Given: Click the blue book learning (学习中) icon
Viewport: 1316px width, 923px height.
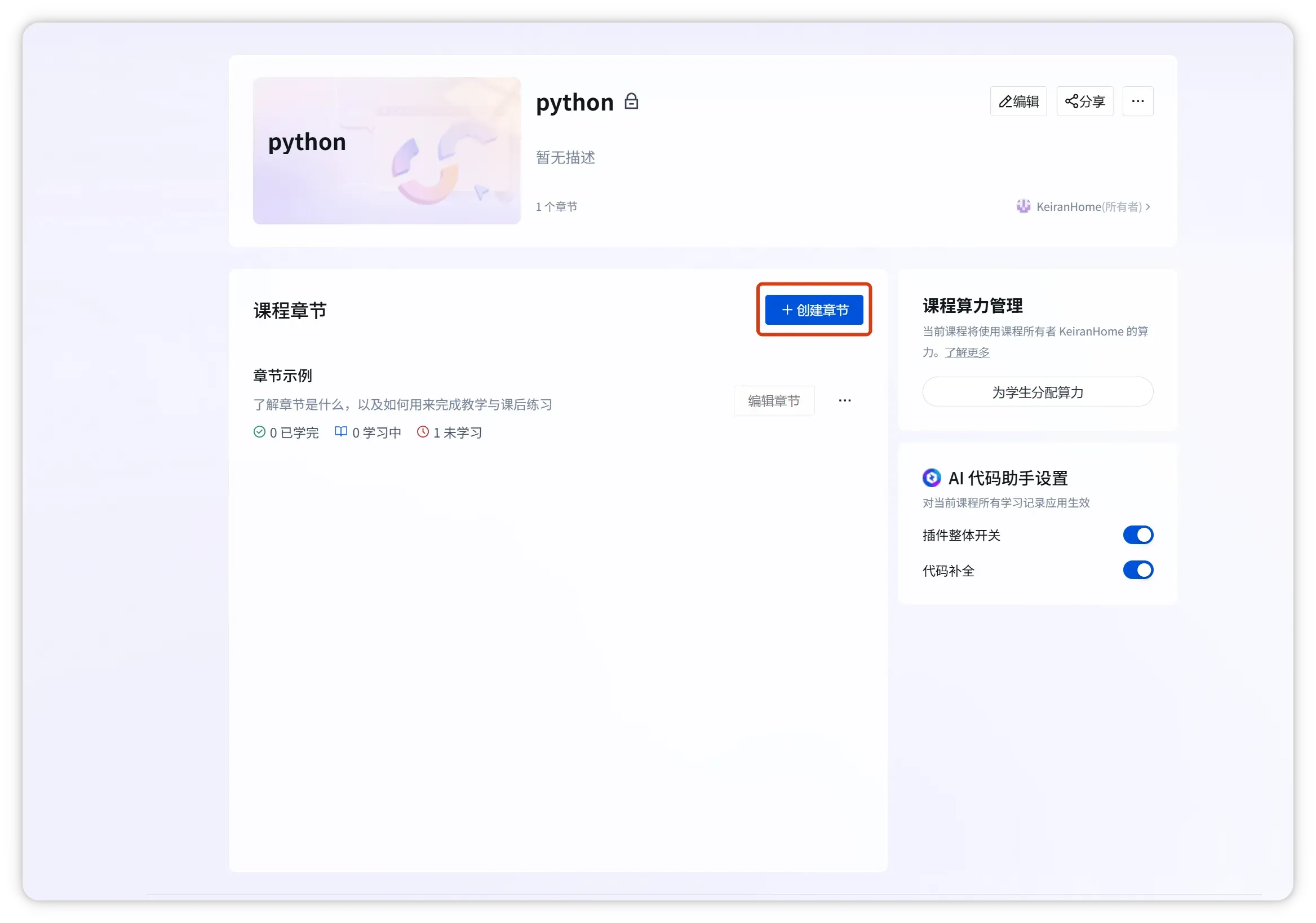Looking at the screenshot, I should click(x=341, y=432).
